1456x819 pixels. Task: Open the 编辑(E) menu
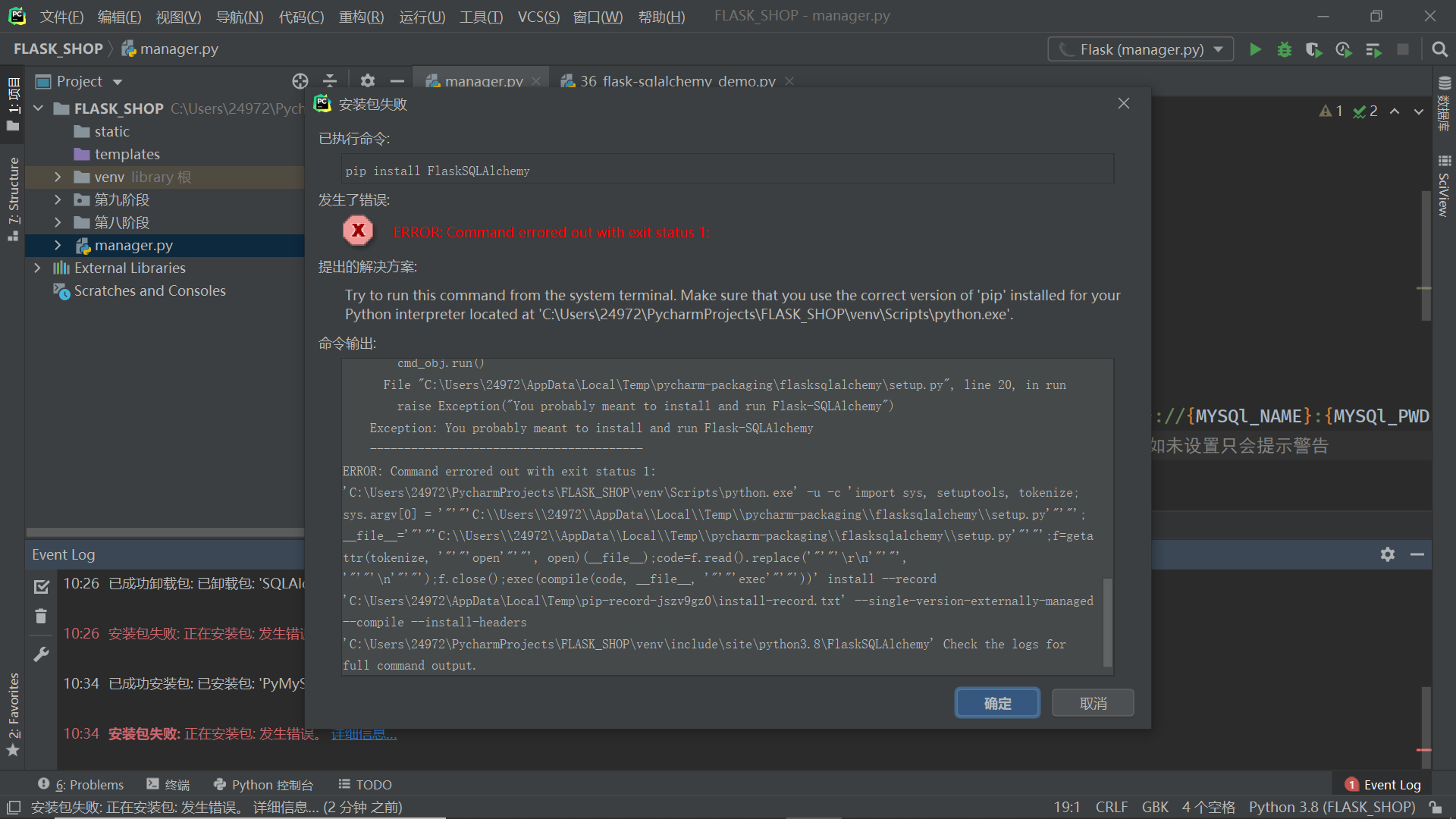click(x=119, y=16)
